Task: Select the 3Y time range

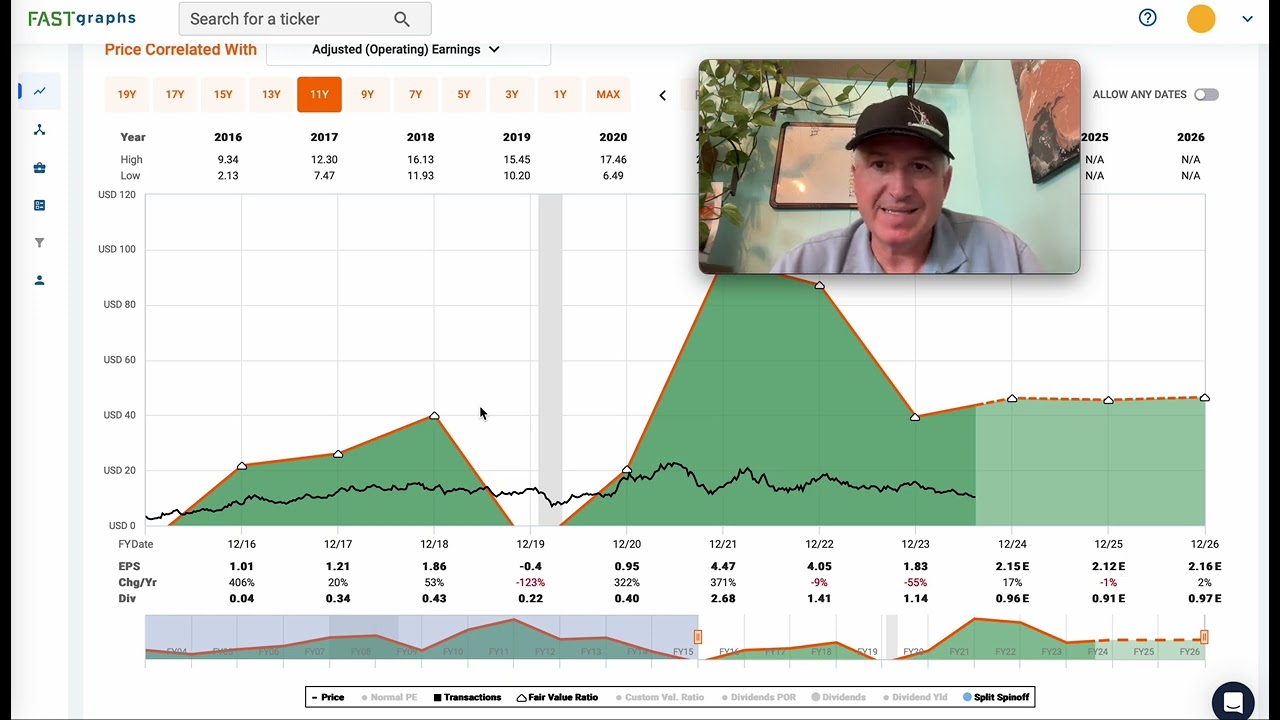Action: 512,95
